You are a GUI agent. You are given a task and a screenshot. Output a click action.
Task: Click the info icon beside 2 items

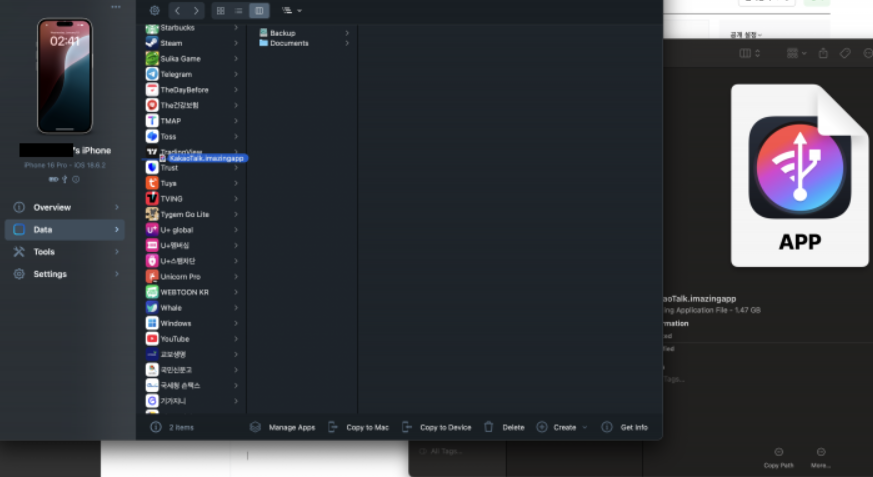[156, 427]
